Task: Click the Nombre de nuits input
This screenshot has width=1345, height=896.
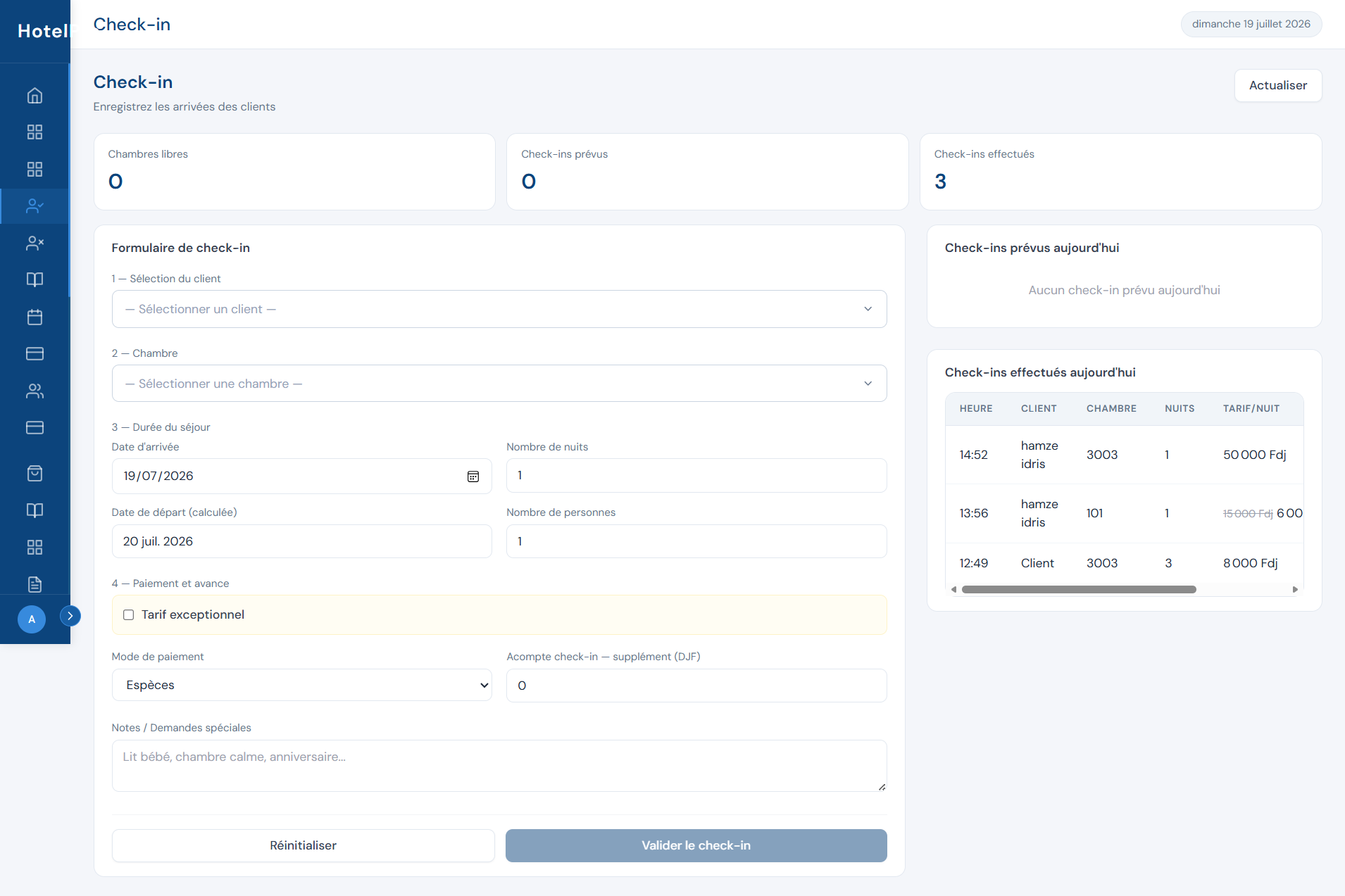Action: 696,476
